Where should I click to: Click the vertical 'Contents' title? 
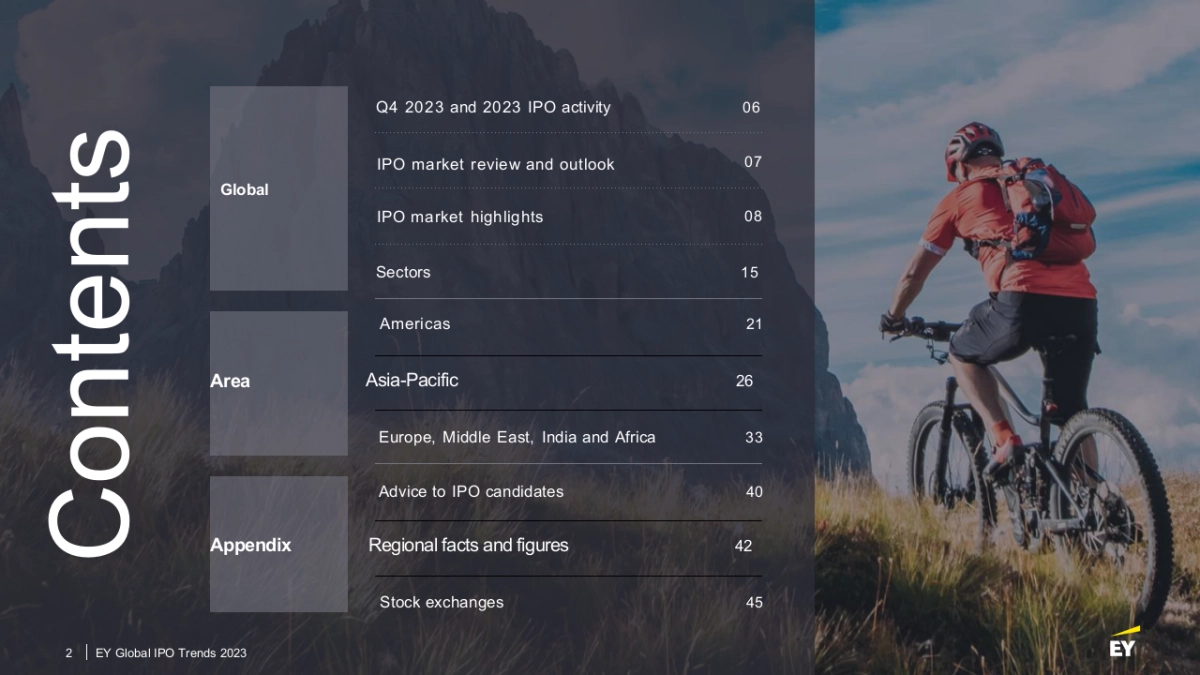(x=90, y=343)
